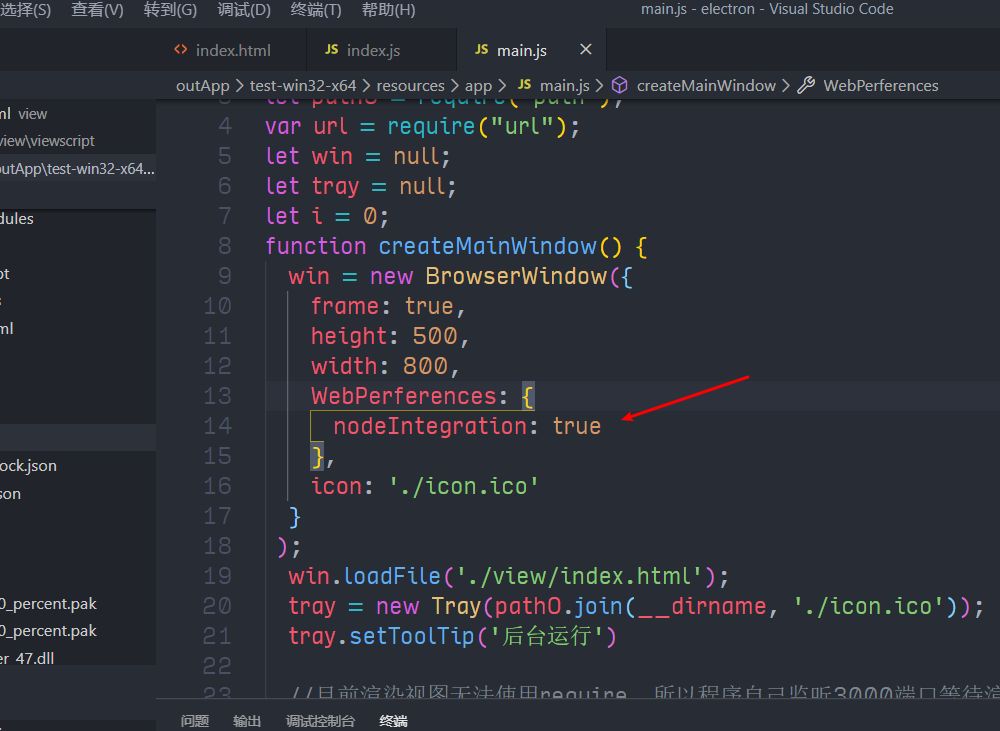
Task: Click WebPerferences in the breadcrumb
Action: [x=881, y=85]
